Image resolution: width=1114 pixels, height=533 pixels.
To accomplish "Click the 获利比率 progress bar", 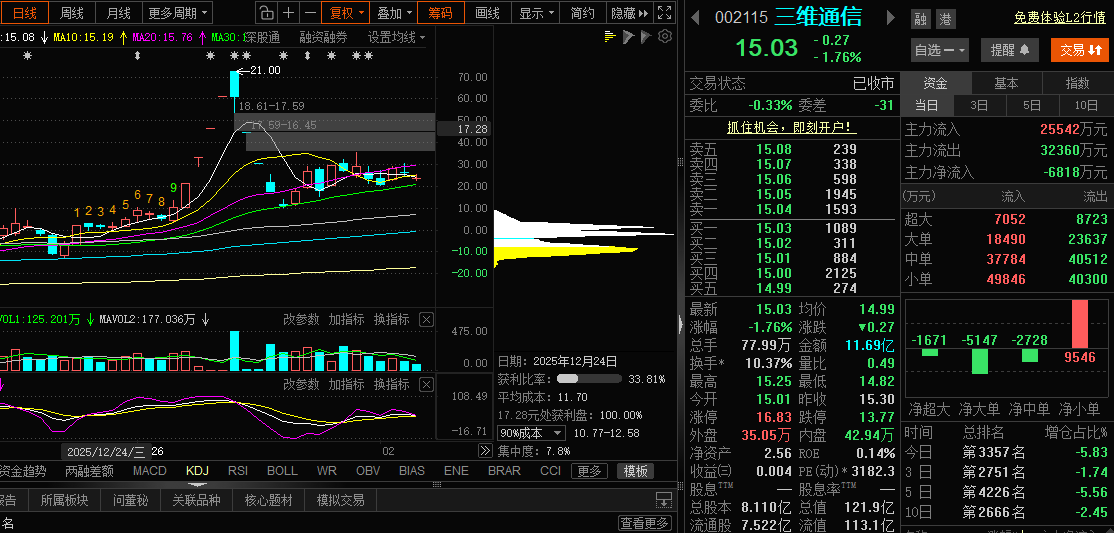I will [589, 379].
